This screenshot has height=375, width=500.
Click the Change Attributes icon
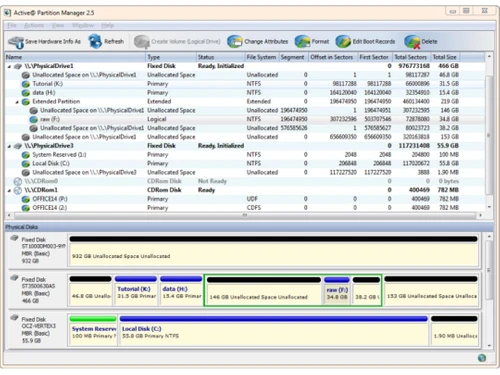(x=235, y=42)
